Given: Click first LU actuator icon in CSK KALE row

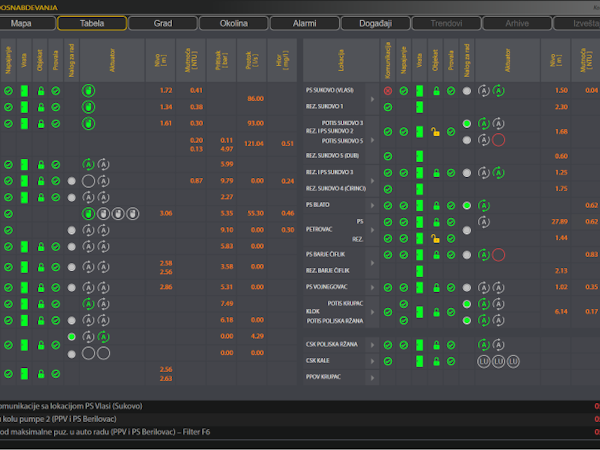Looking at the screenshot, I should click(484, 361).
